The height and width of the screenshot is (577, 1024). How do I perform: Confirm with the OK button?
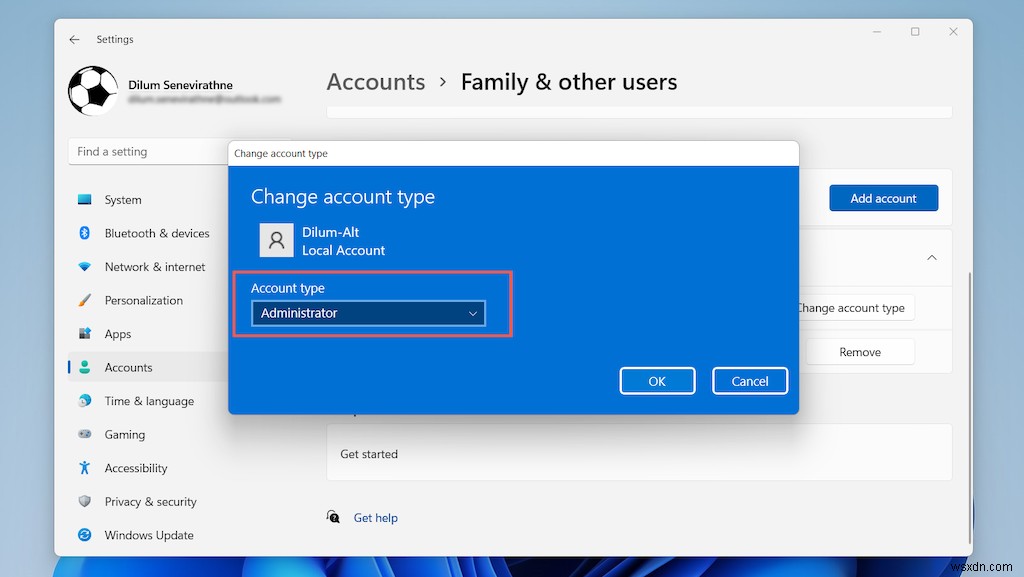tap(657, 380)
